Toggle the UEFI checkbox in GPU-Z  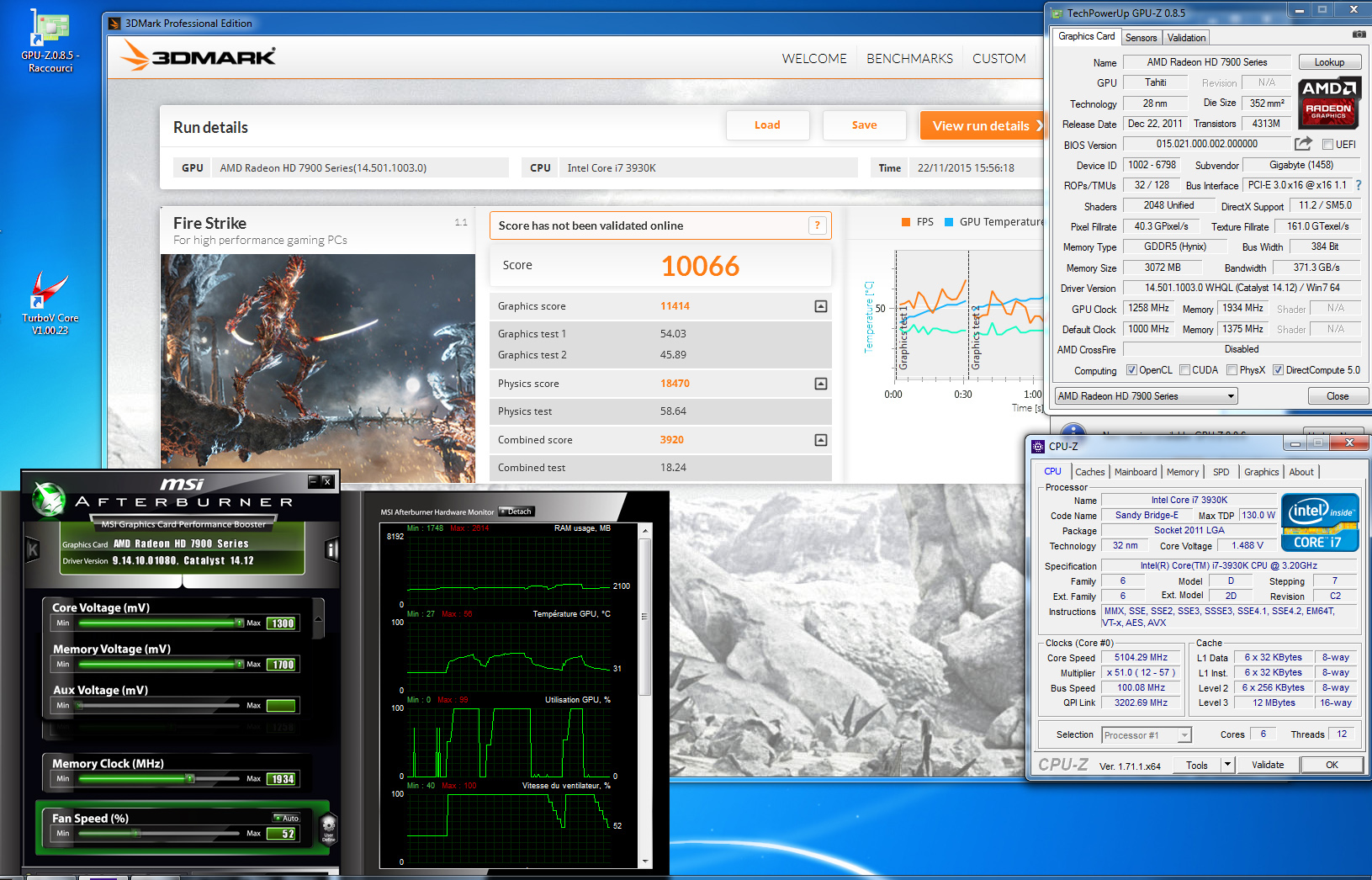click(1327, 145)
